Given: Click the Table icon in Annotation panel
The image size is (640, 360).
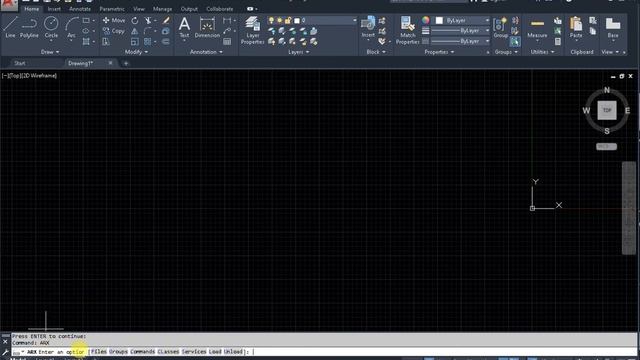Looking at the screenshot, I should pyautogui.click(x=227, y=42).
